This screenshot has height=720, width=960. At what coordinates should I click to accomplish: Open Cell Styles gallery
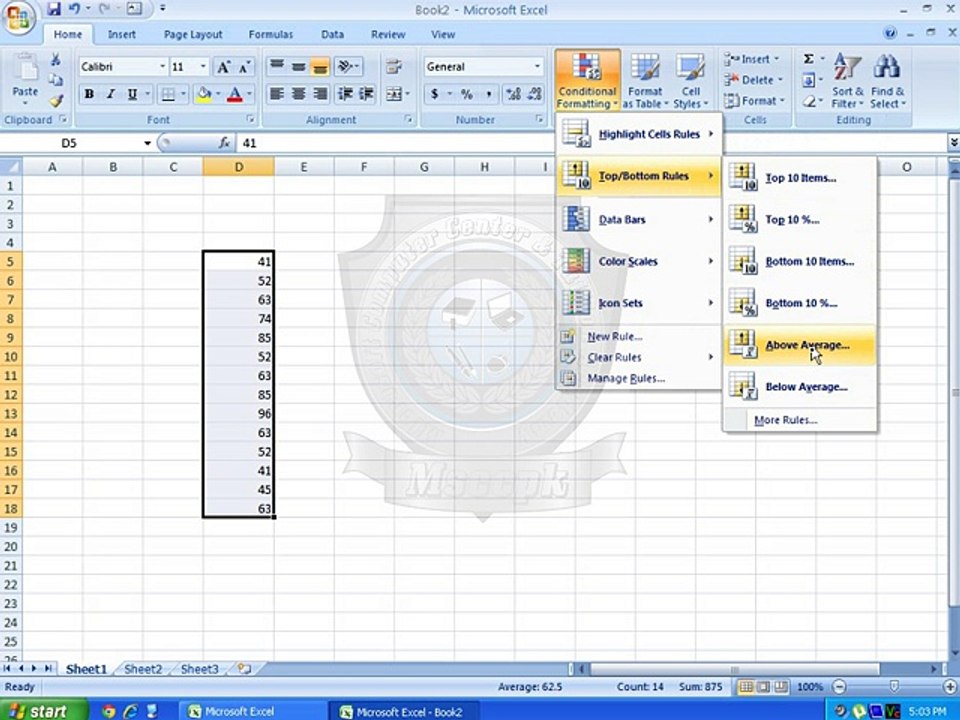click(691, 81)
